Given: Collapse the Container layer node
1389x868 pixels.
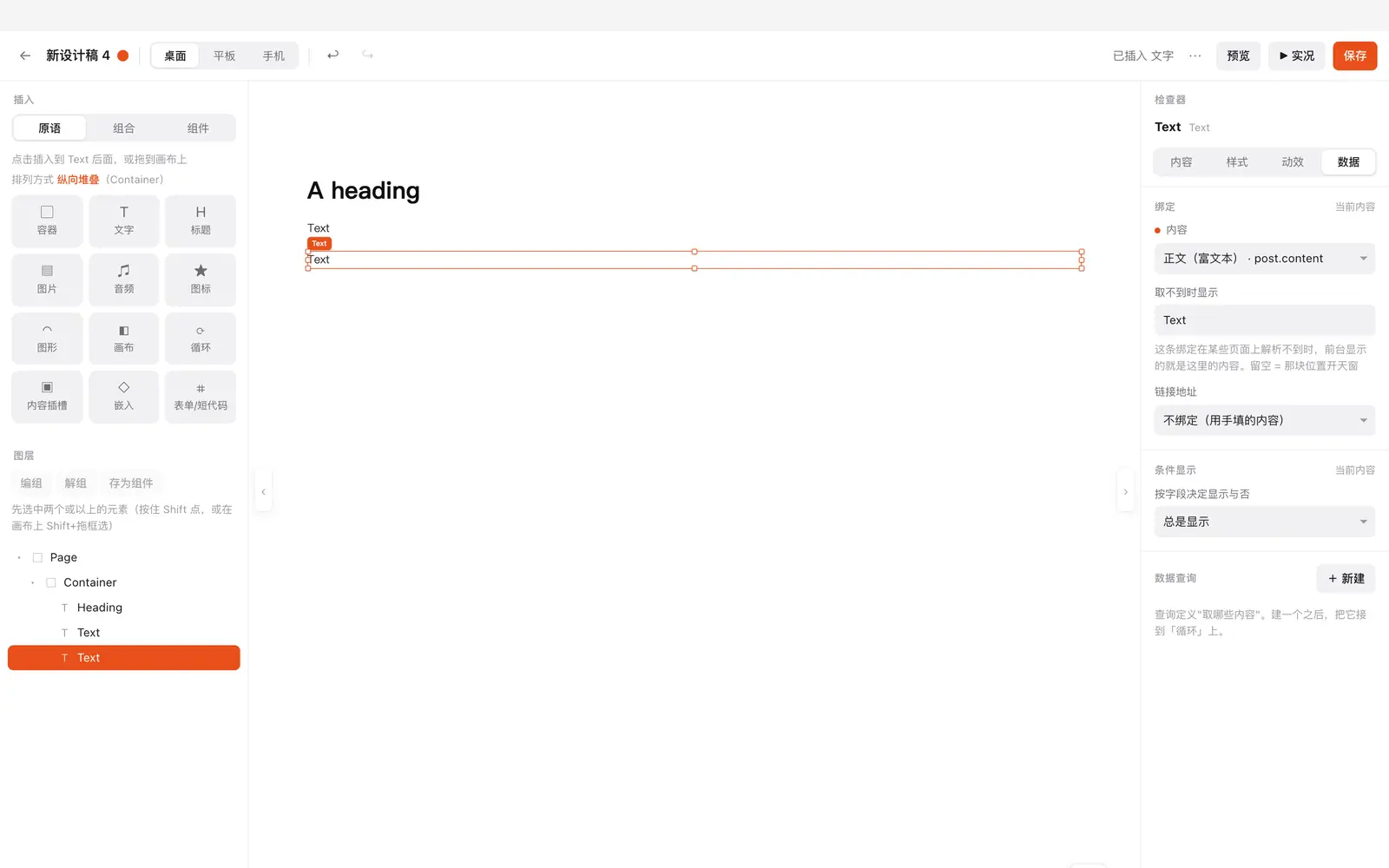Looking at the screenshot, I should coord(33,582).
